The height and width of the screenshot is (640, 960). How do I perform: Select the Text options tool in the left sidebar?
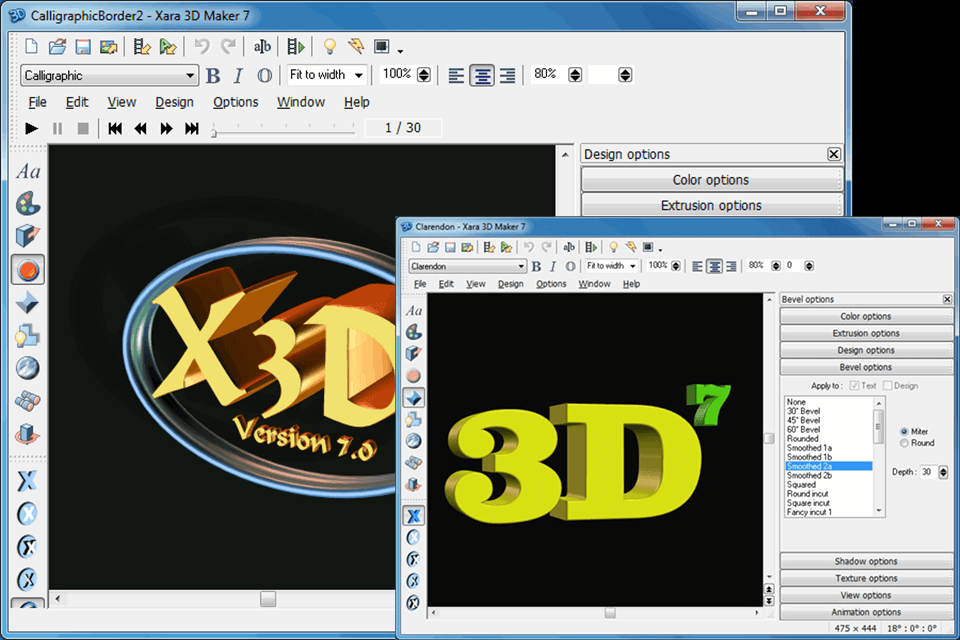[28, 171]
